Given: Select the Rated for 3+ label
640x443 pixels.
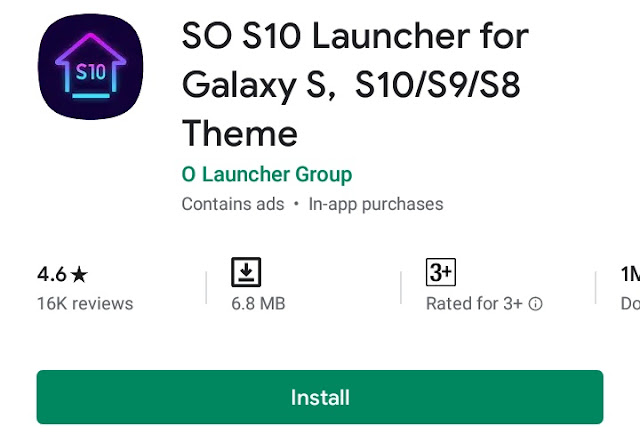Looking at the screenshot, I should (474, 304).
